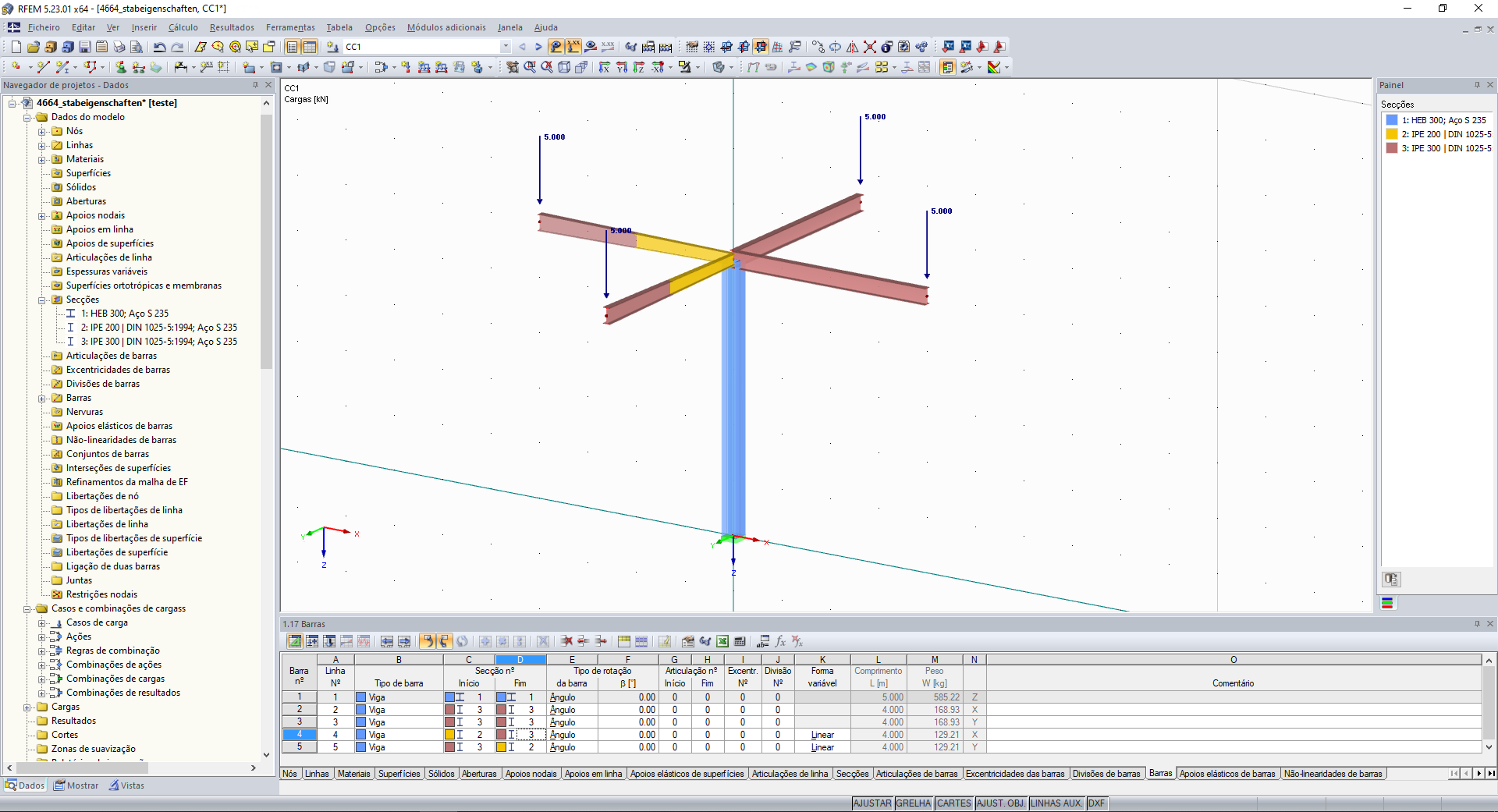Click the red IPE 300 legend swatch
This screenshot has height=812, width=1498.
click(1392, 148)
